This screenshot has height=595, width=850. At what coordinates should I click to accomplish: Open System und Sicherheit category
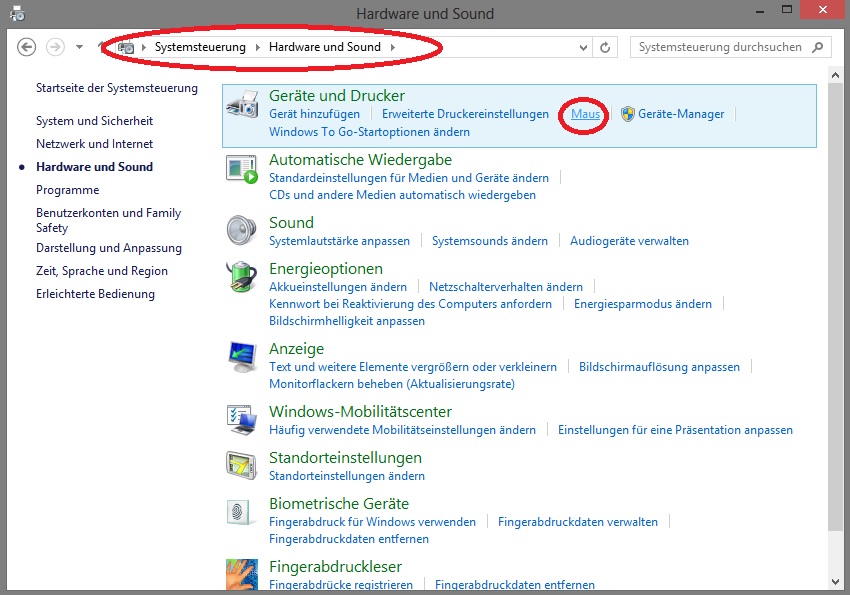[94, 121]
